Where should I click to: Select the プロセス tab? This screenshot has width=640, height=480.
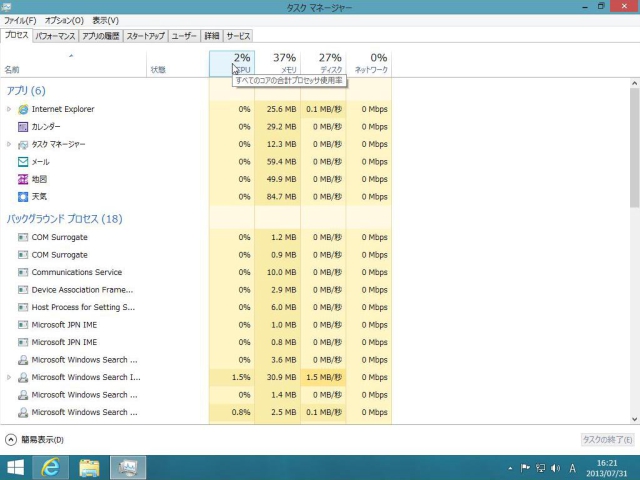pyautogui.click(x=16, y=35)
